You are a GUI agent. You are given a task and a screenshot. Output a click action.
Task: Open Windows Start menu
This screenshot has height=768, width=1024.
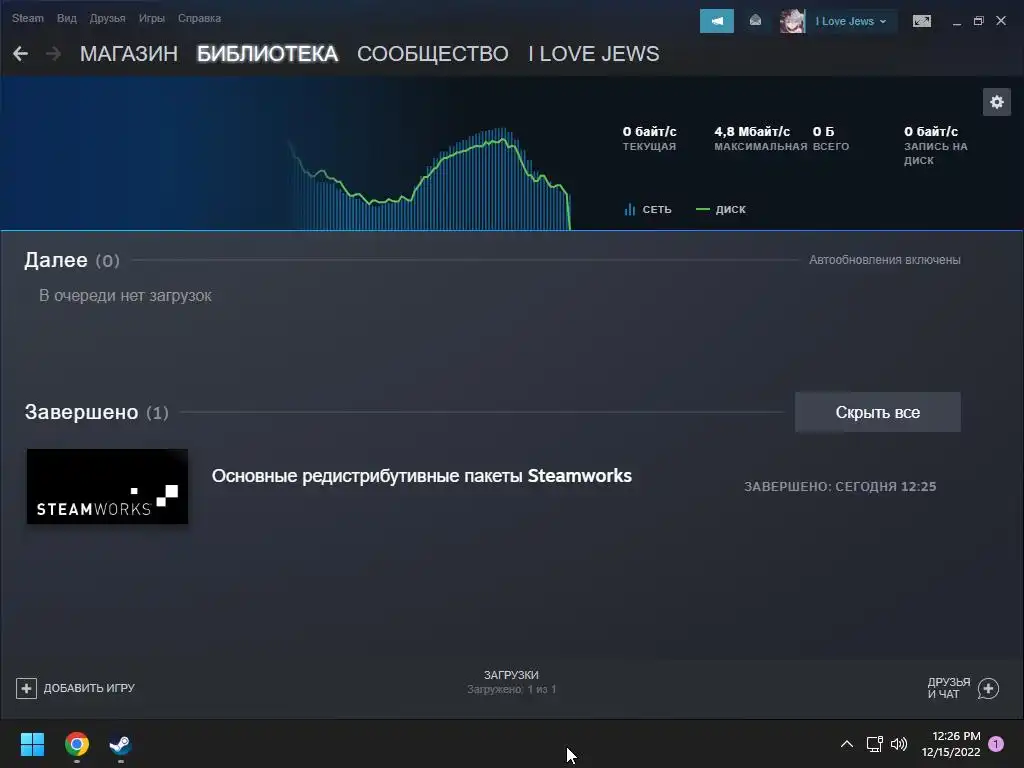click(32, 744)
